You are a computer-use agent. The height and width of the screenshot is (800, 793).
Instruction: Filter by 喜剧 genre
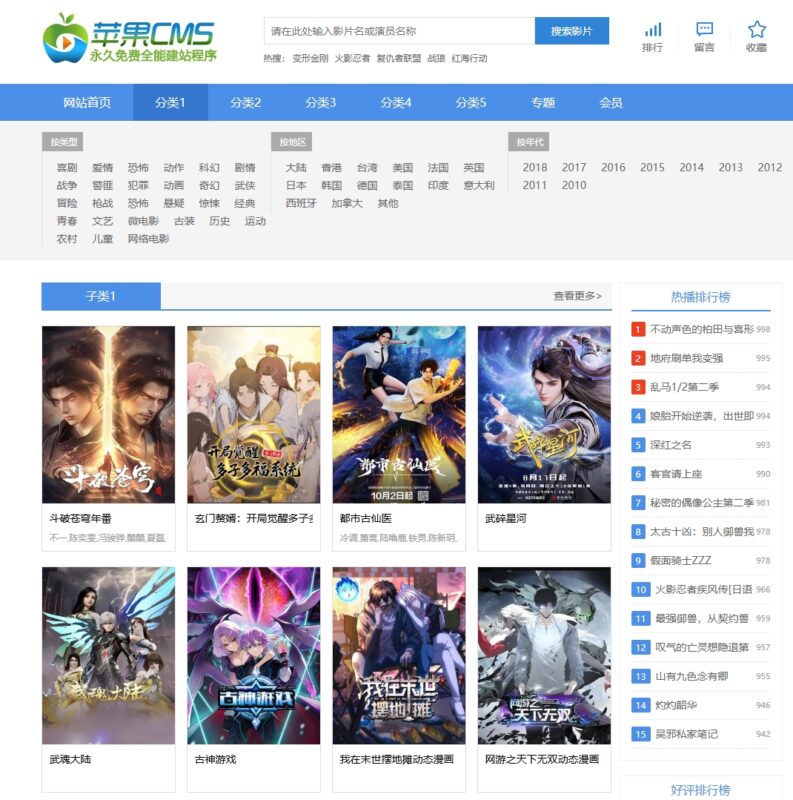click(67, 168)
